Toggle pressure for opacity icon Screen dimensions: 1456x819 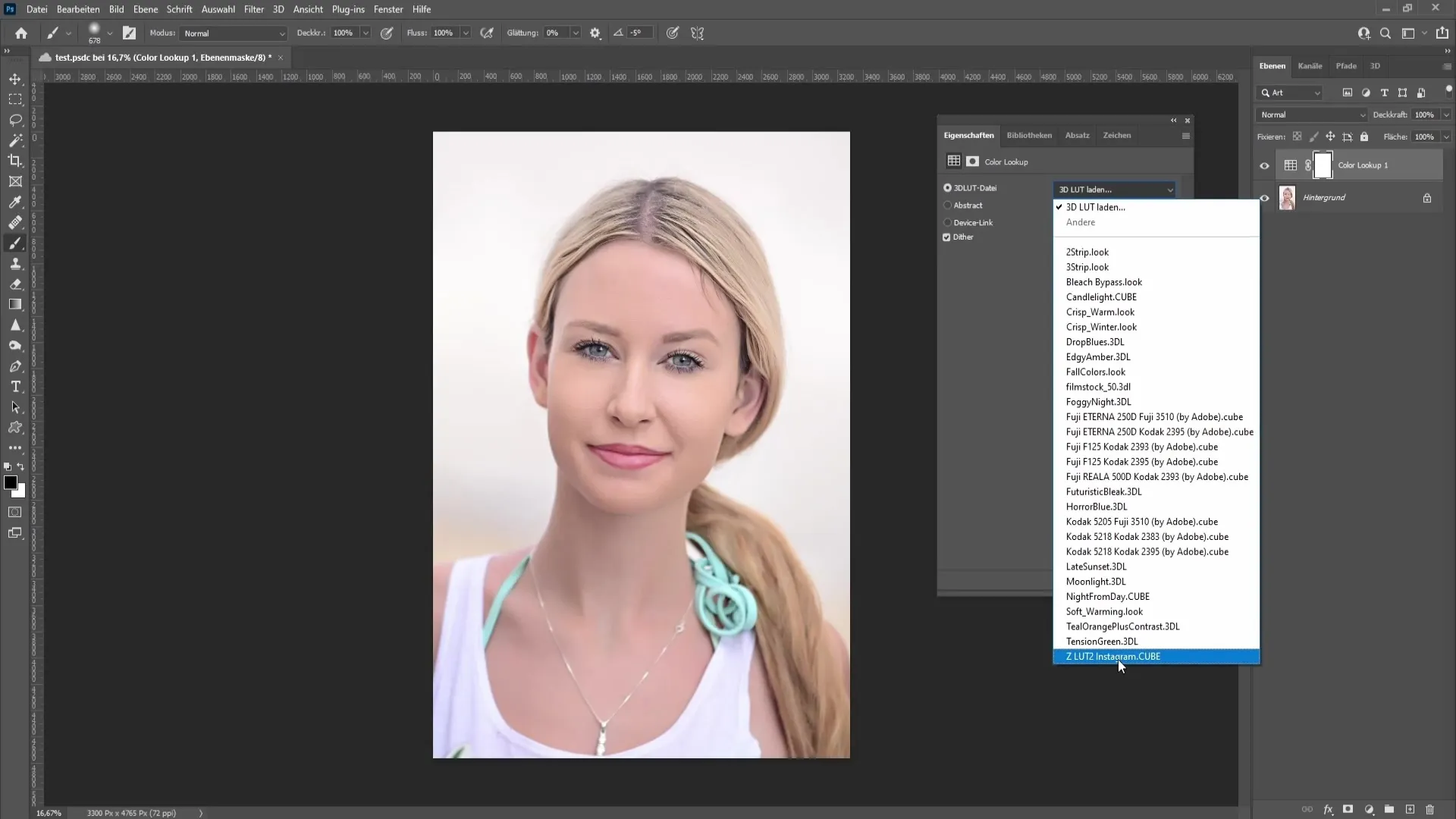click(x=387, y=33)
